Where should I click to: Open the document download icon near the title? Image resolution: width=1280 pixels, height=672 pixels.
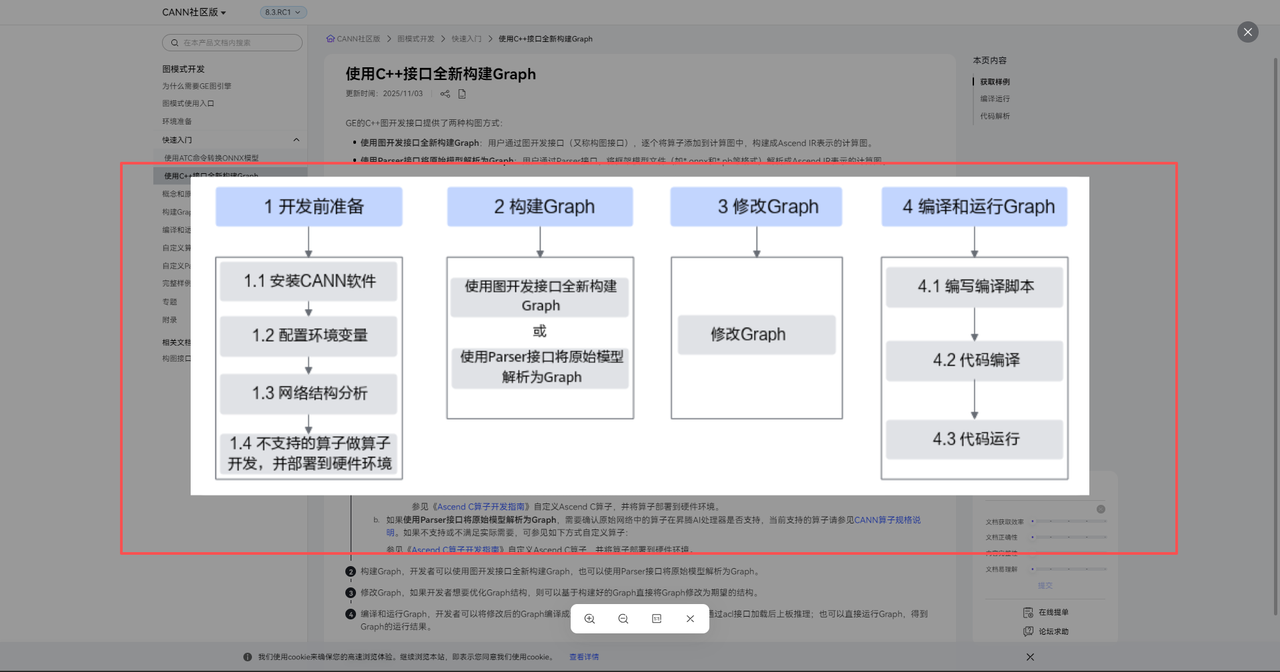click(x=462, y=93)
